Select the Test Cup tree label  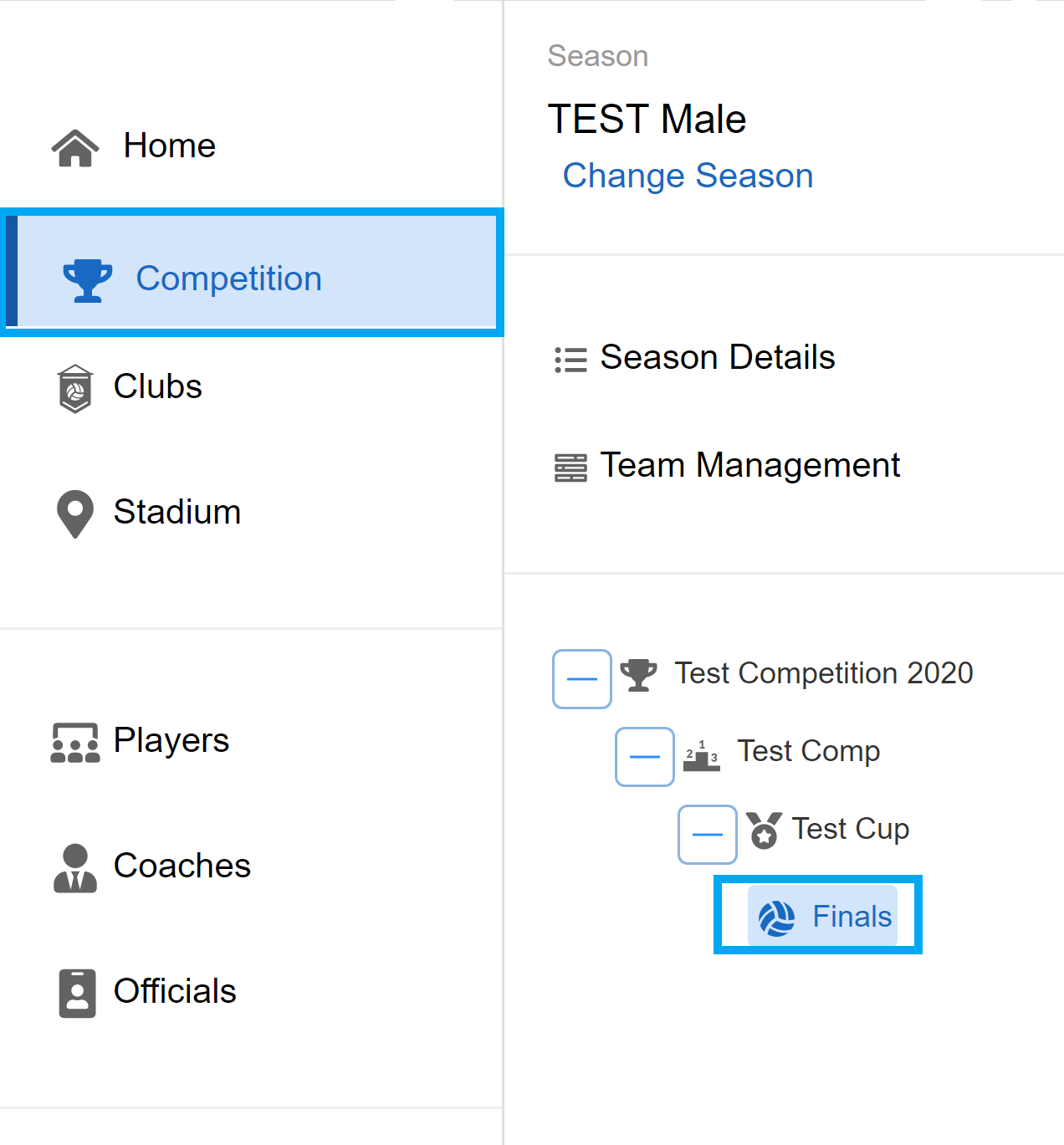pos(851,829)
